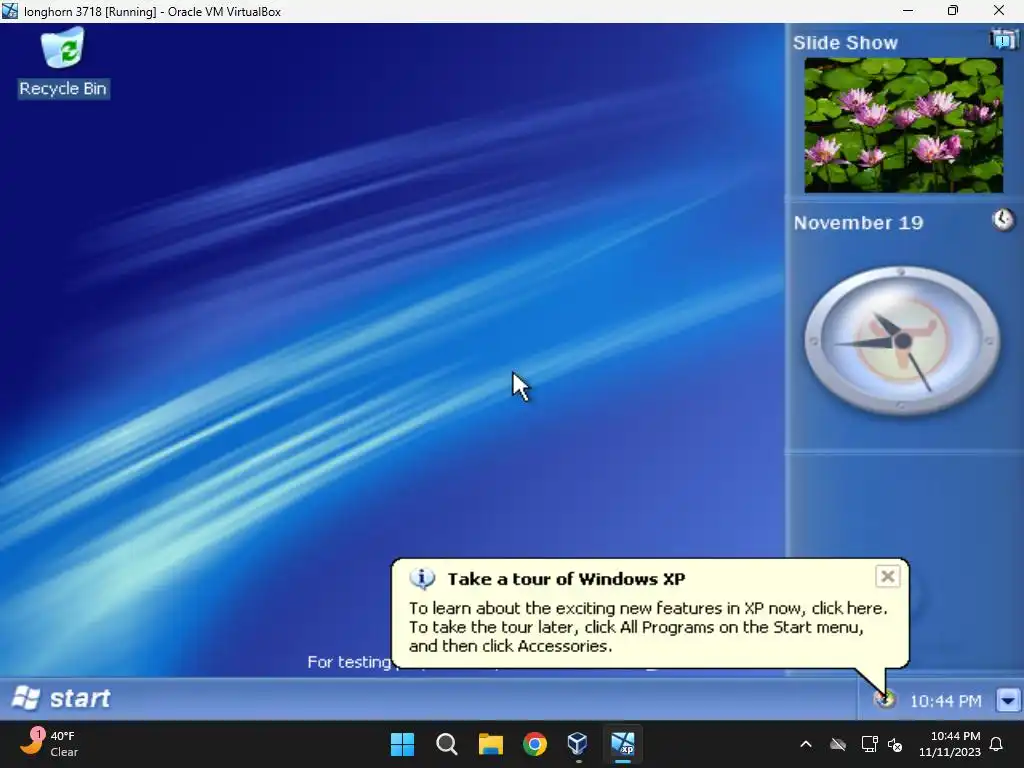Click the network tray icon
1024x768 pixels.
869,744
